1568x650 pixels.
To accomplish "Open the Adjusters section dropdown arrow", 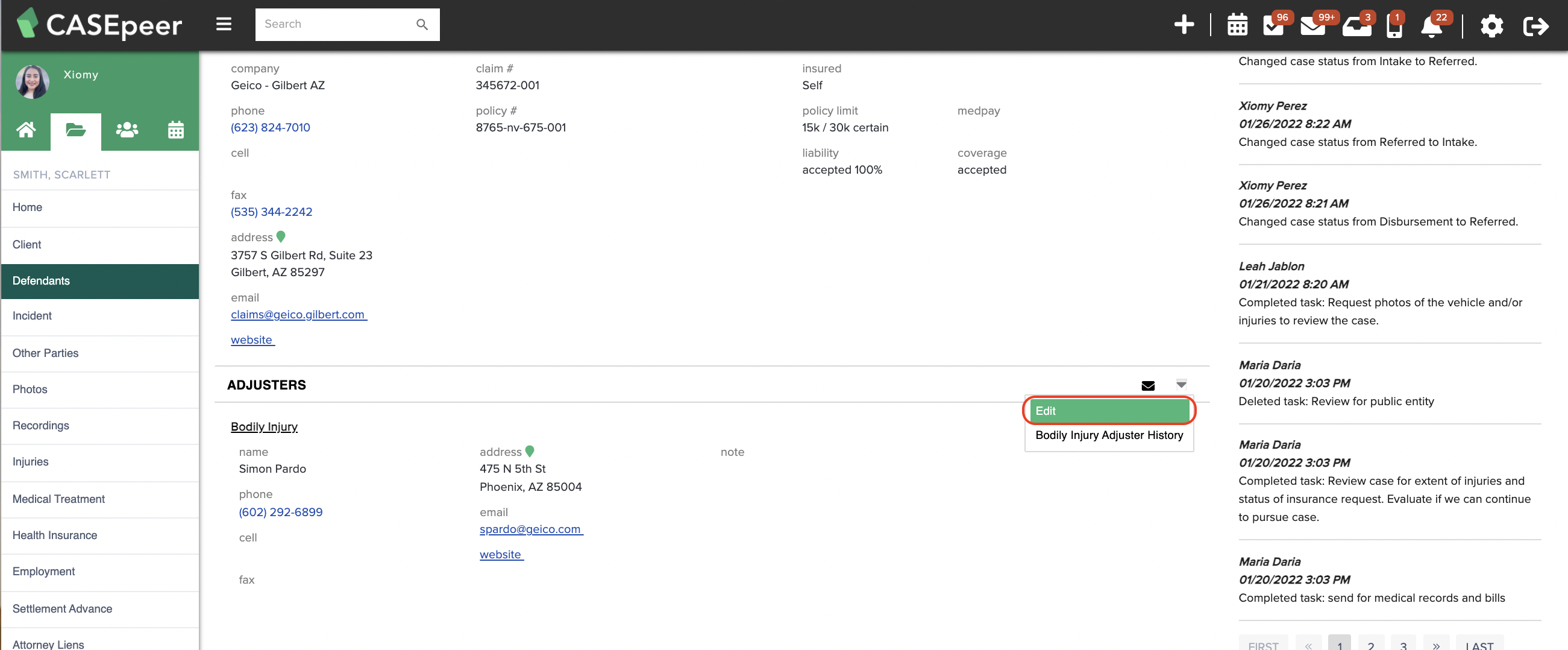I will [x=1181, y=386].
